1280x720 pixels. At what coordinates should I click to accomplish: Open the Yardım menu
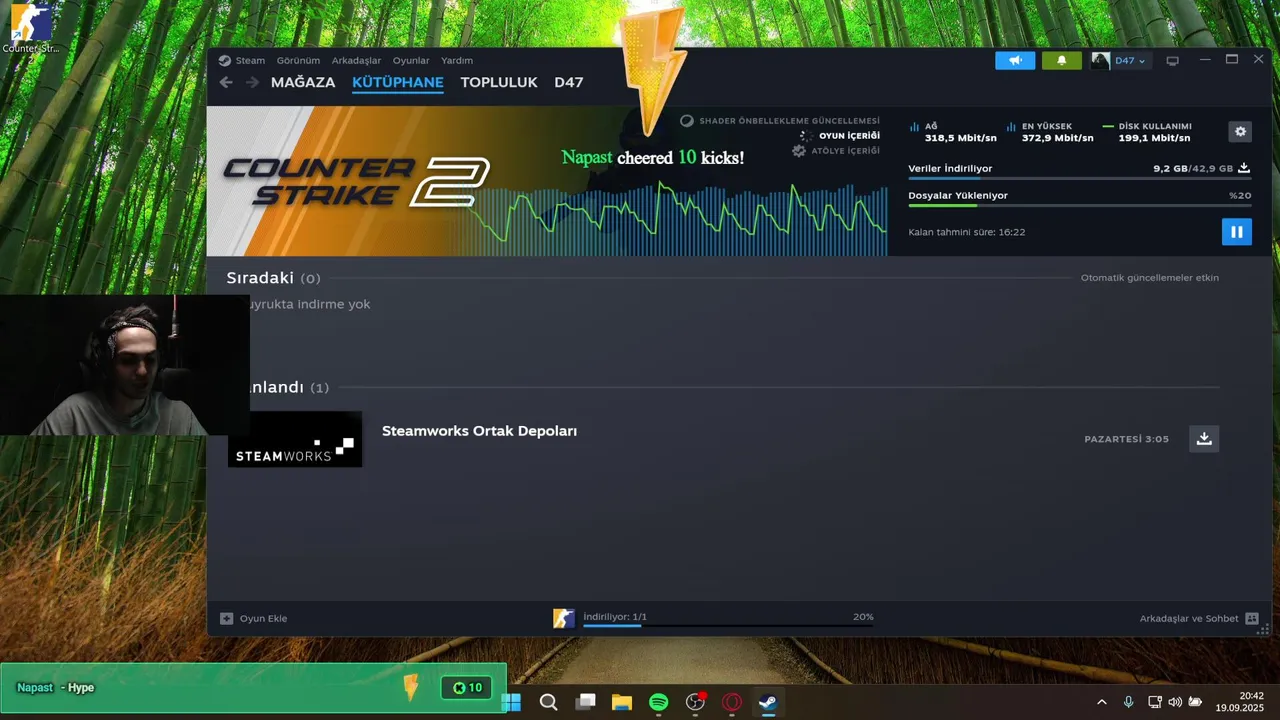click(x=457, y=60)
